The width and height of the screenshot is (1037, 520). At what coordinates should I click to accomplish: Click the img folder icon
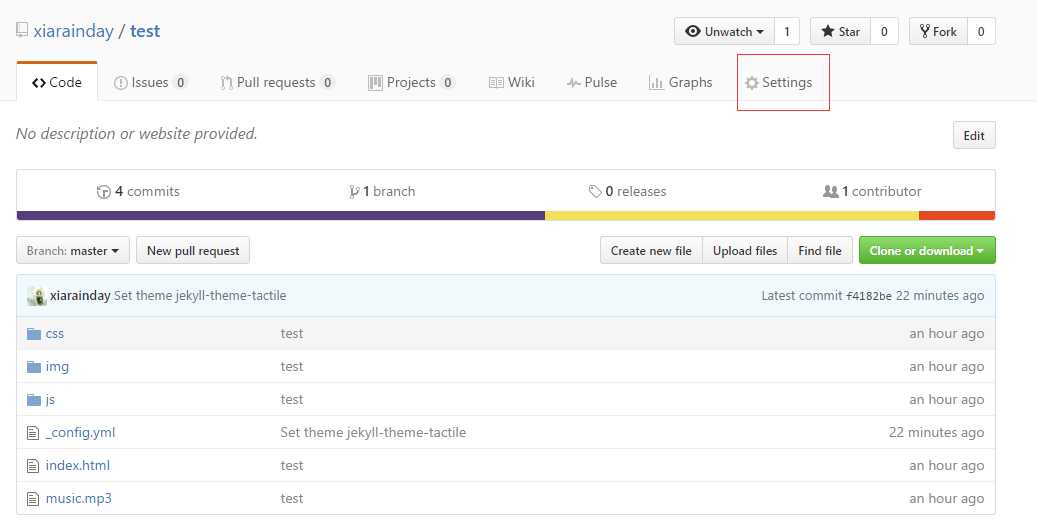[x=34, y=367]
